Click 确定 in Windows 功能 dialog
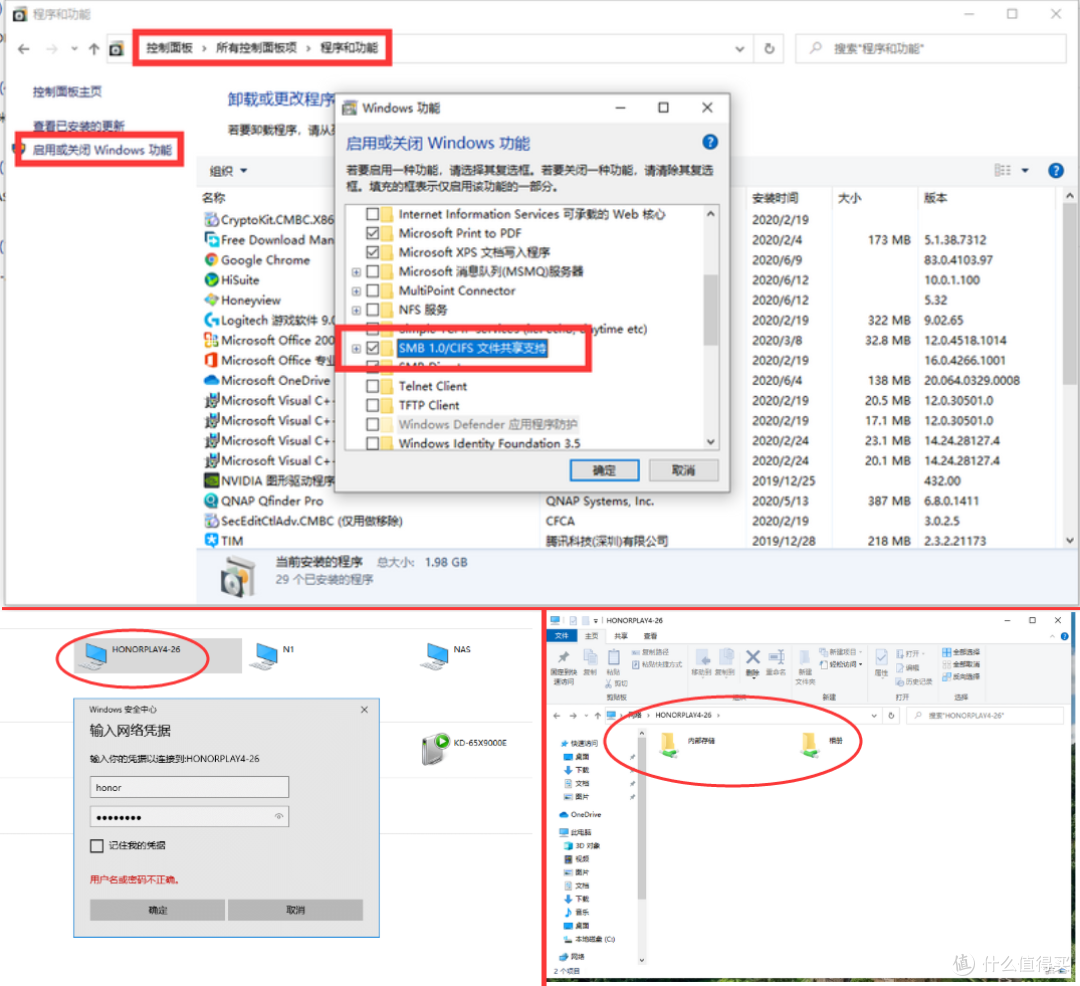The height and width of the screenshot is (986, 1080). [604, 470]
